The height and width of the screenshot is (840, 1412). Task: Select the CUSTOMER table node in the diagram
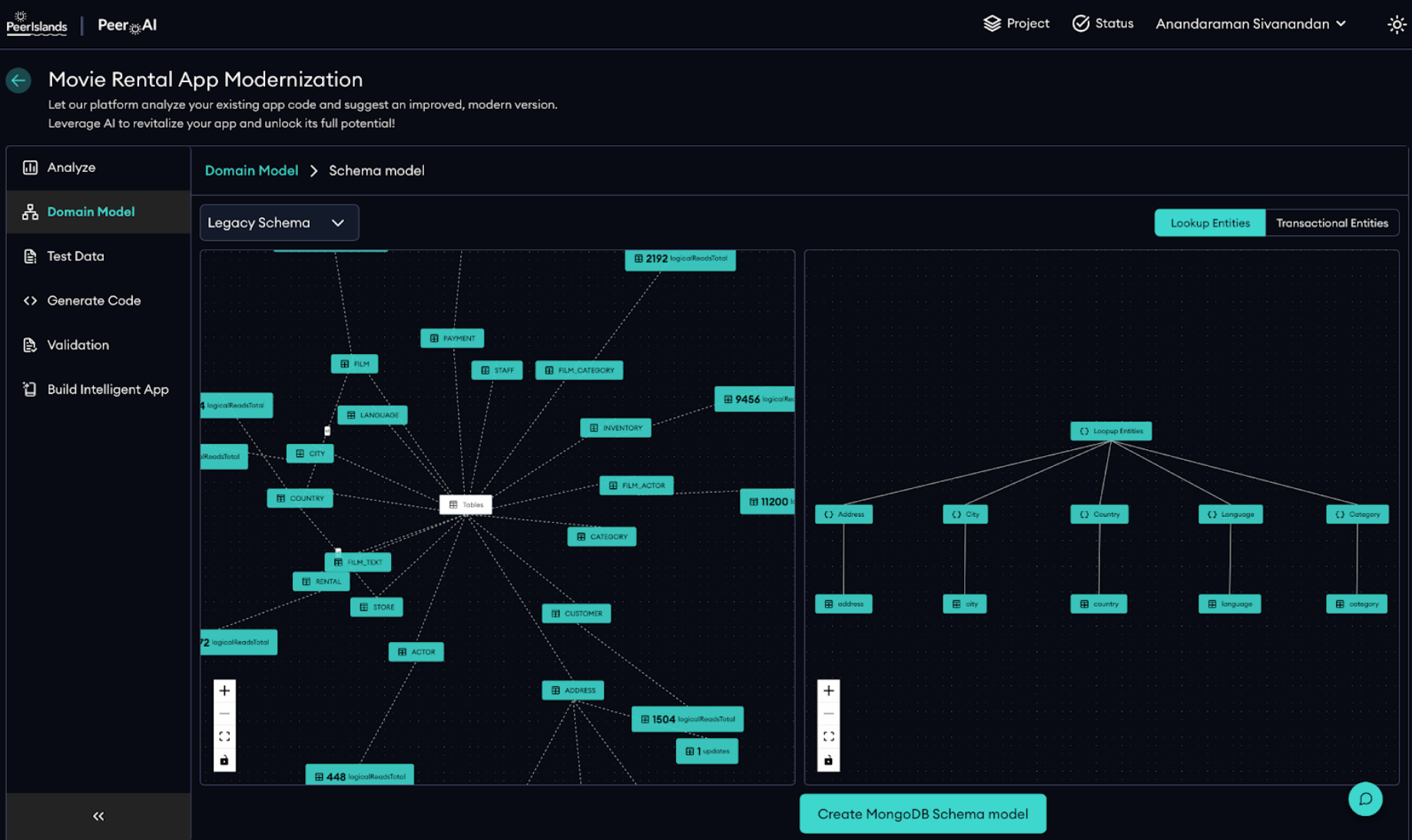coord(576,613)
